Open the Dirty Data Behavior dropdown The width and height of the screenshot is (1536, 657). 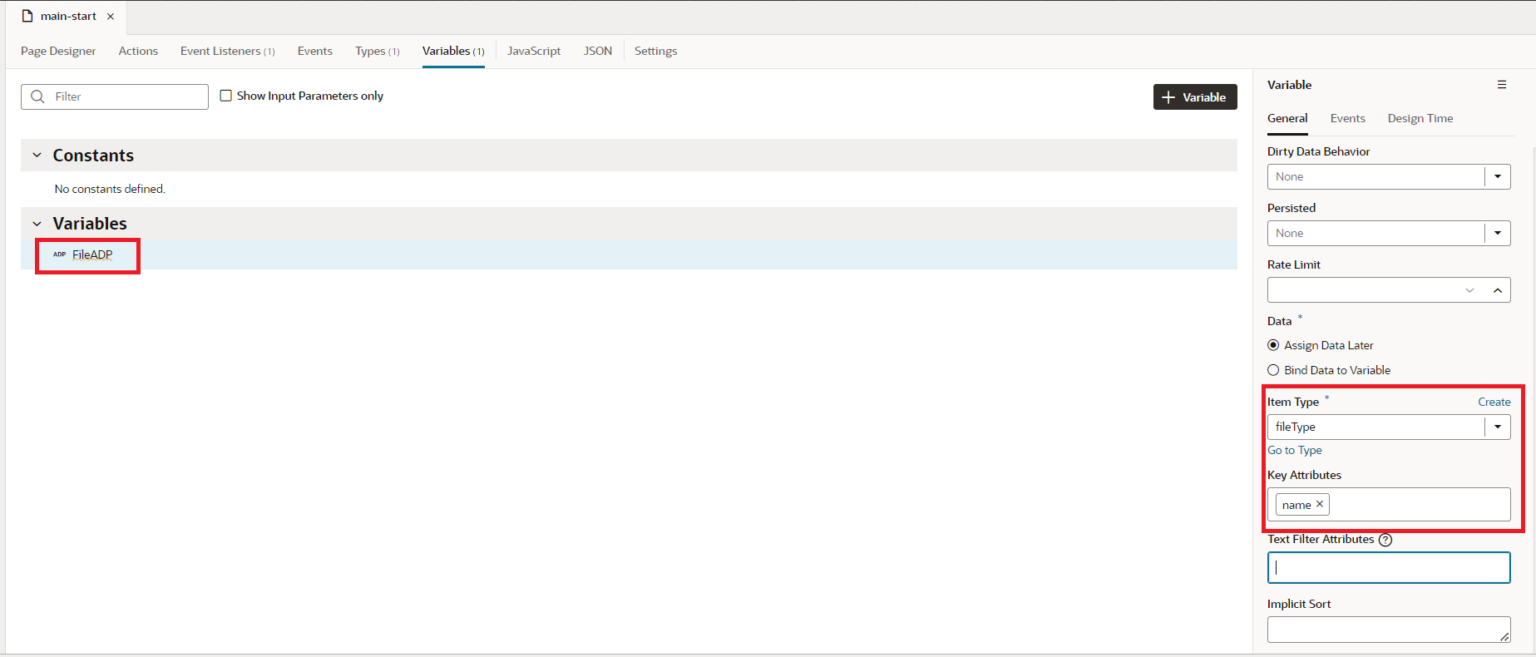coord(1498,176)
